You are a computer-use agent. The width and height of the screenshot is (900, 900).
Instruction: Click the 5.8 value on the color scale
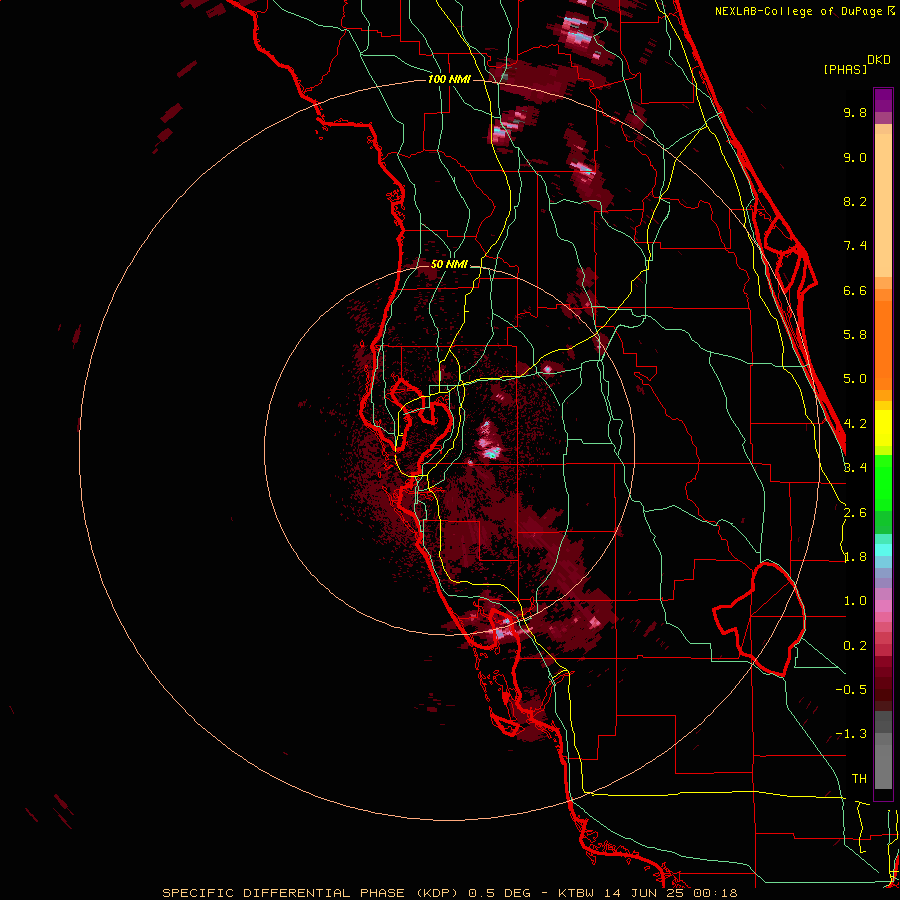(855, 335)
